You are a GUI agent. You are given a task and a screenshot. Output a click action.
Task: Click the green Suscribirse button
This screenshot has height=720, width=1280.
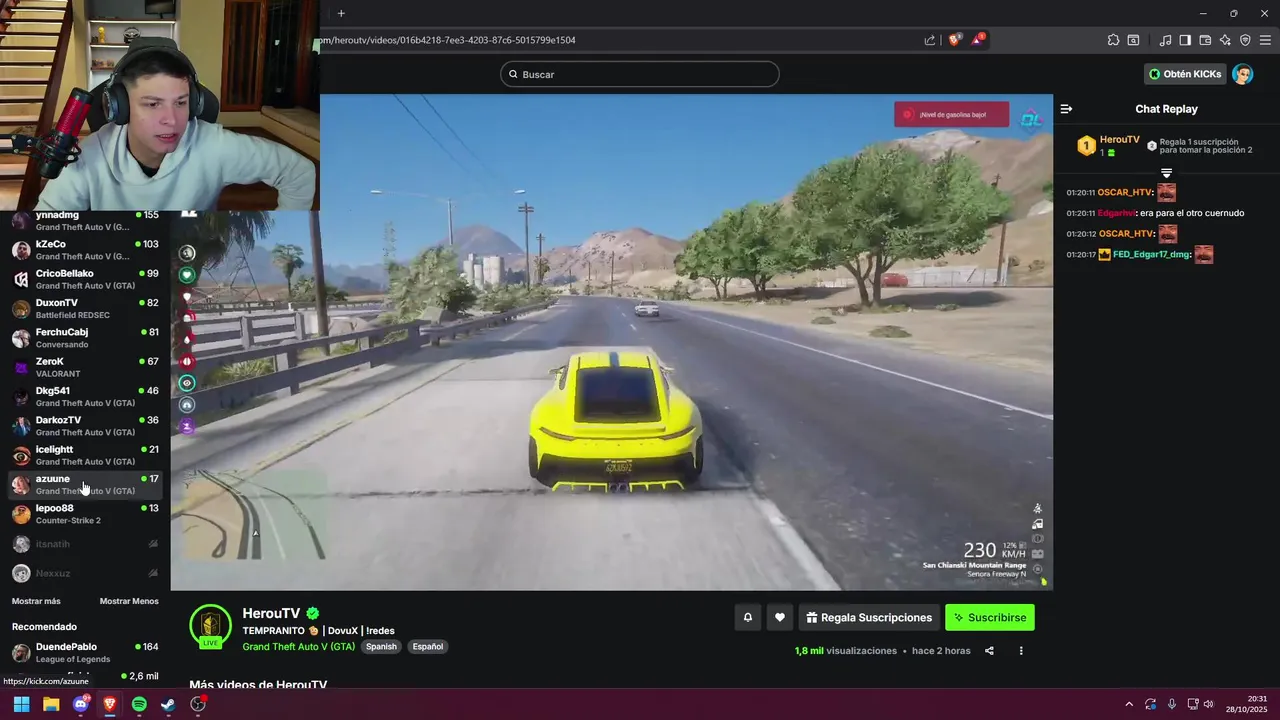(x=990, y=618)
